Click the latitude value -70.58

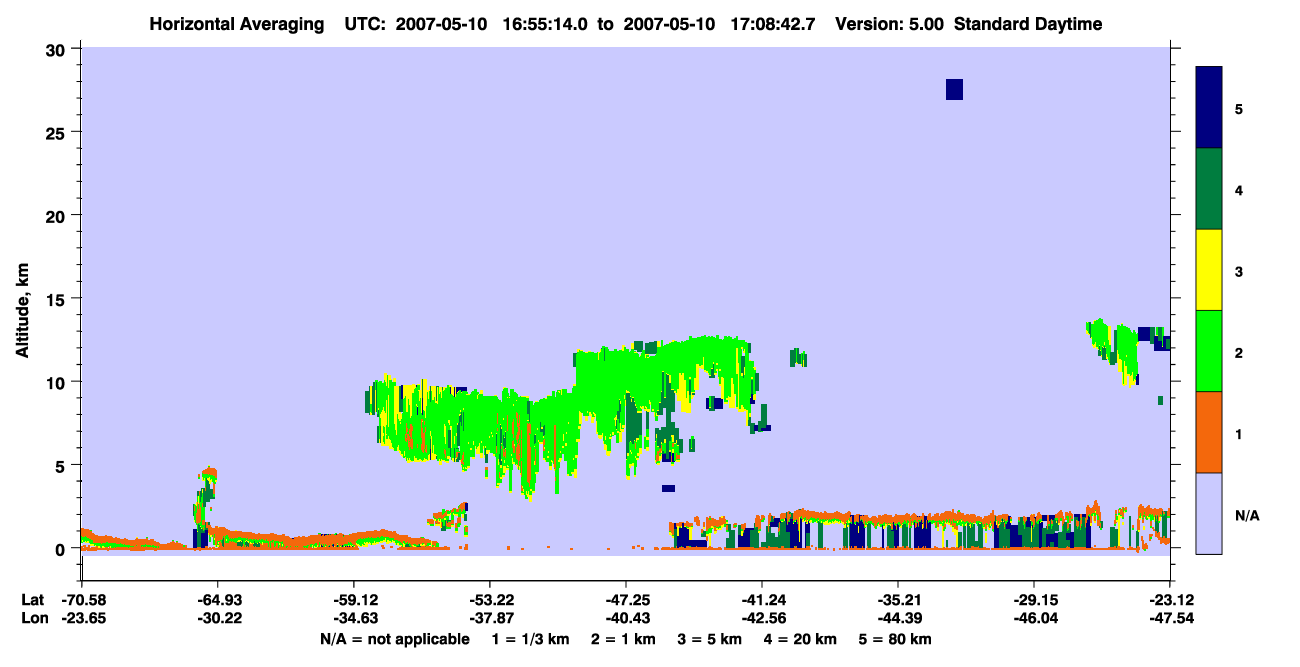[x=82, y=599]
